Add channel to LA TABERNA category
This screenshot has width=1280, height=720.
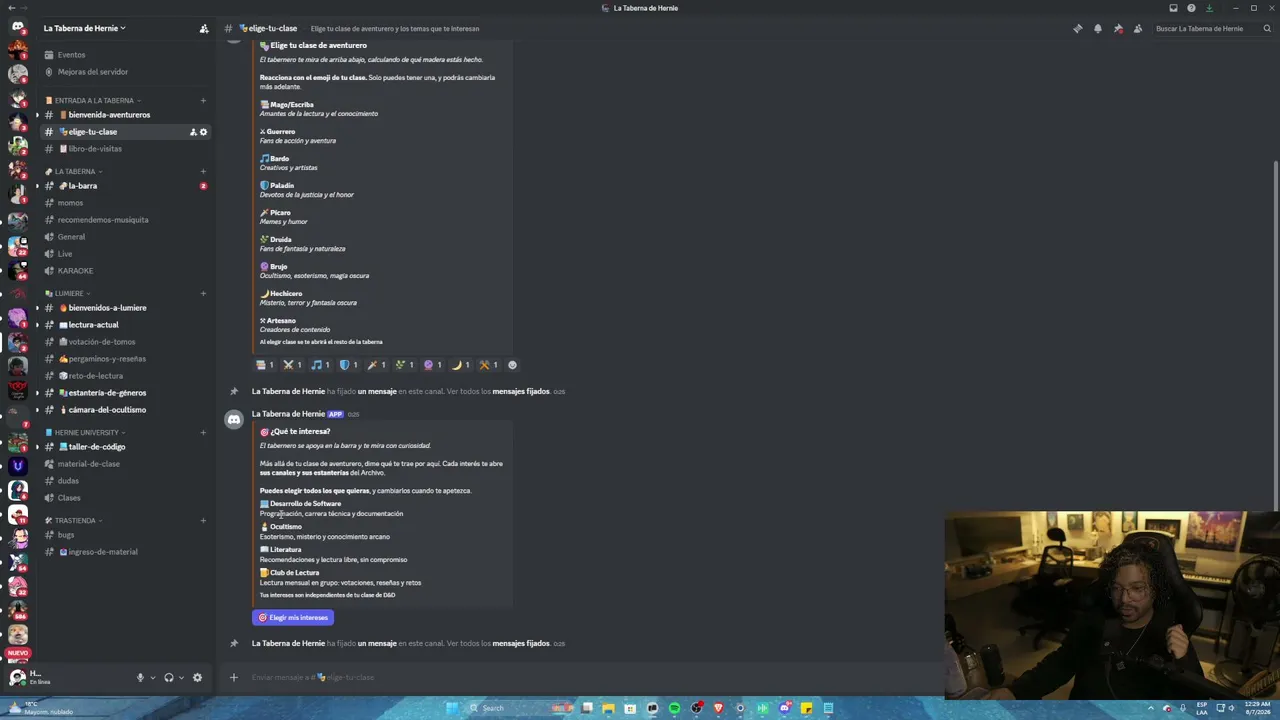[x=203, y=171]
